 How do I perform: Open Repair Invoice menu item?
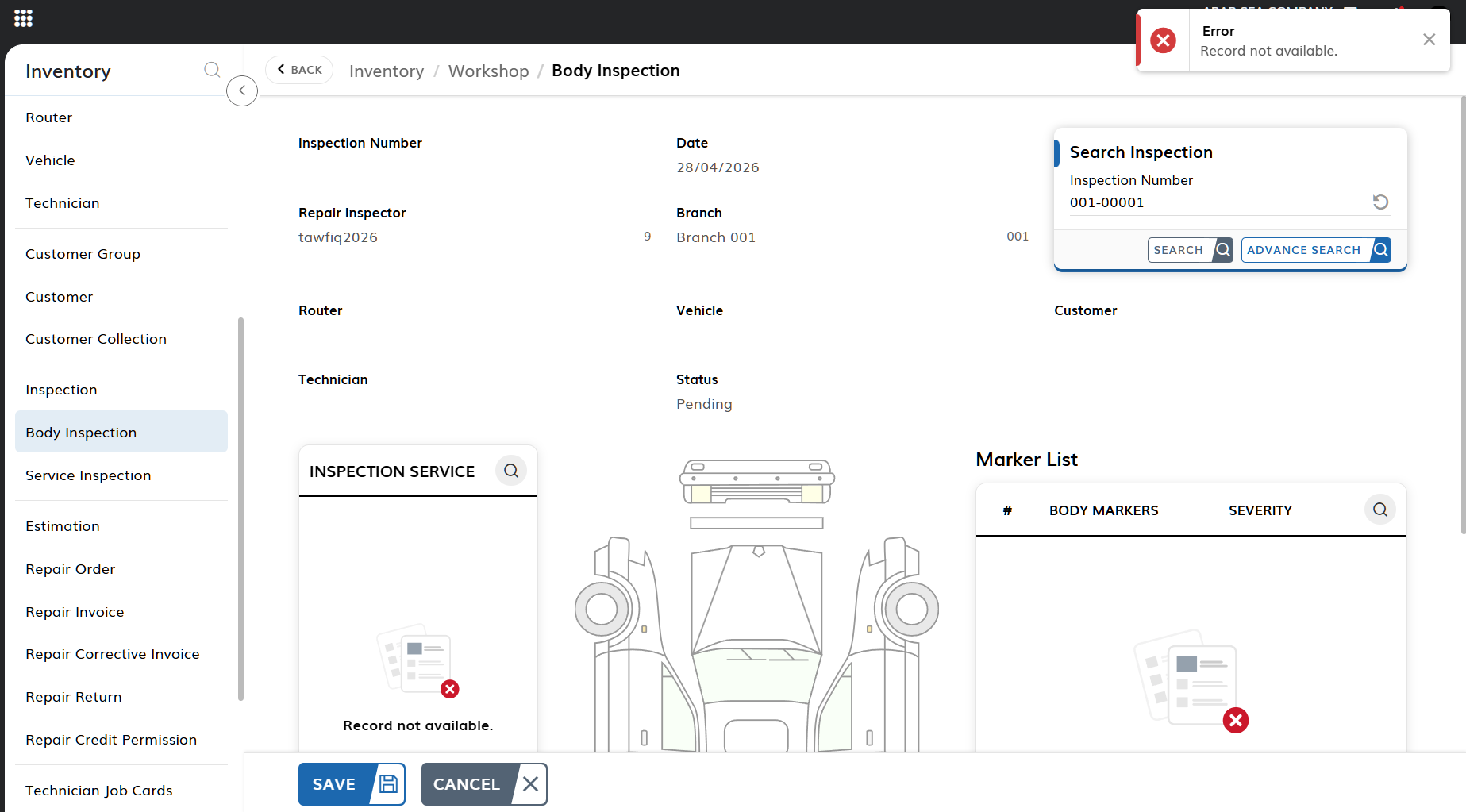point(121,612)
